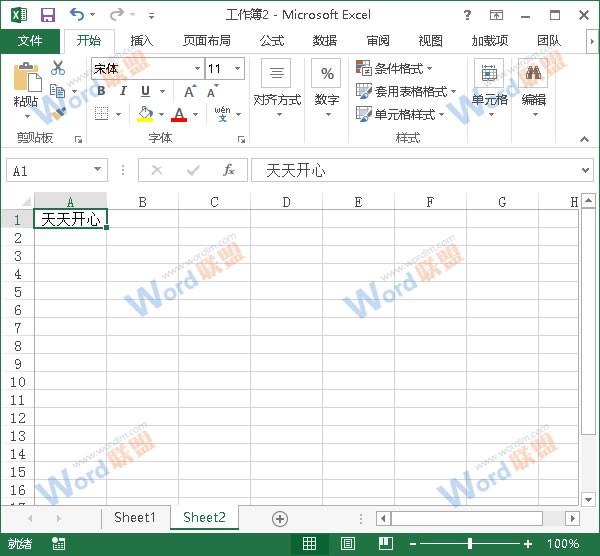The height and width of the screenshot is (556, 600).
Task: Switch to Sheet1 tab
Action: coord(135,517)
